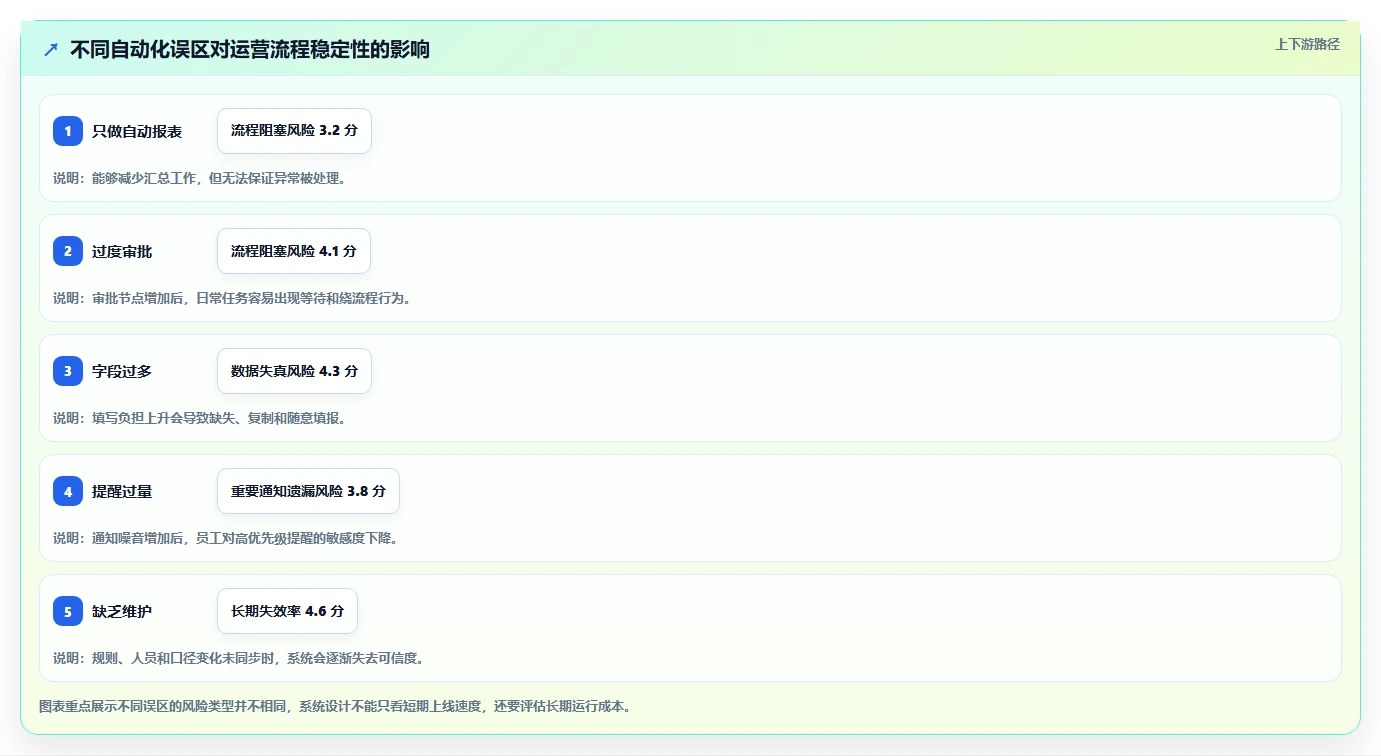1381x756 pixels.
Task: Click the 重要通知遗漏风险 3.8 分 chip
Action: [x=308, y=491]
